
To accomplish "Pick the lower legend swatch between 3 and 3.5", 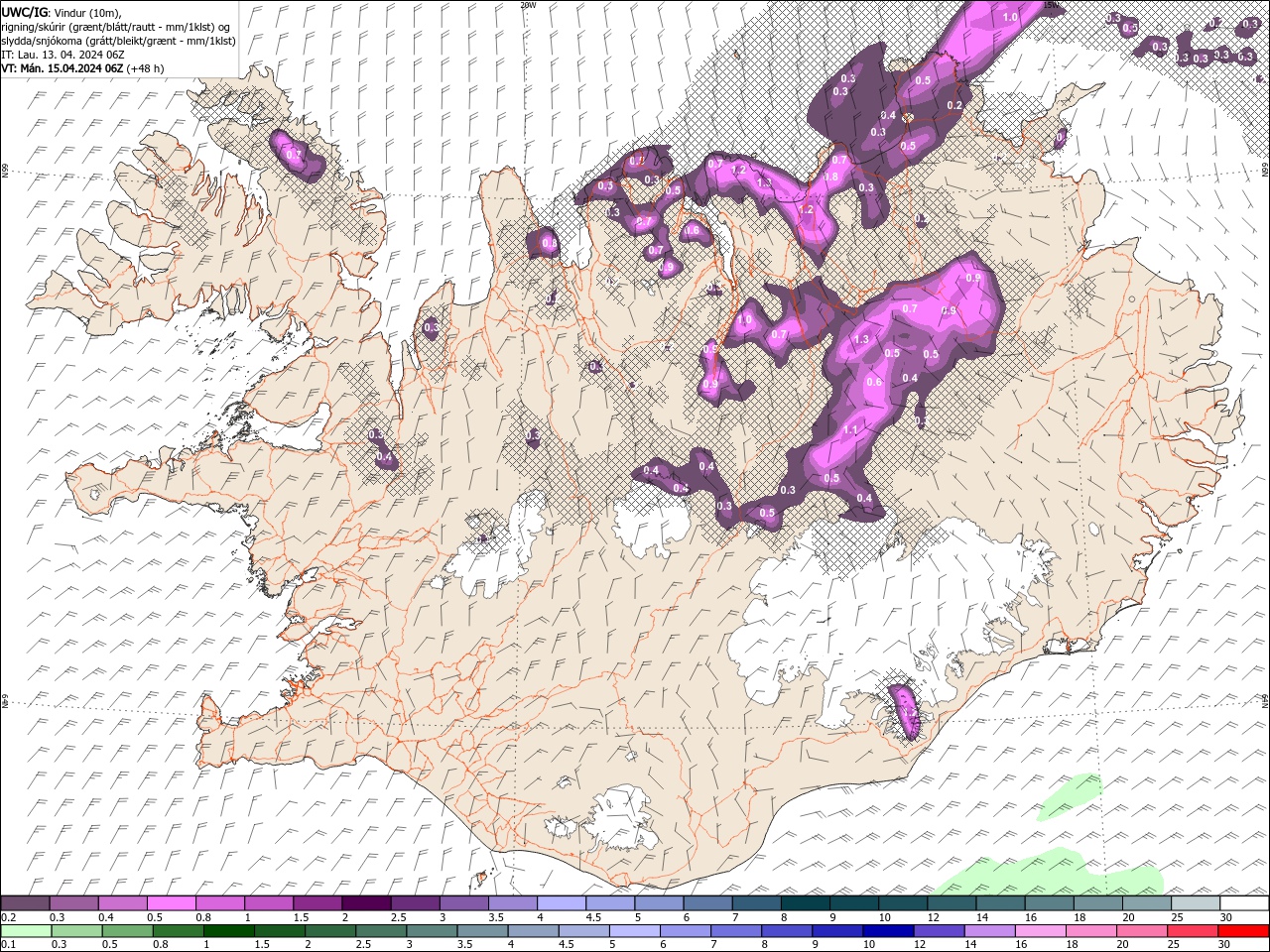I will (432, 931).
